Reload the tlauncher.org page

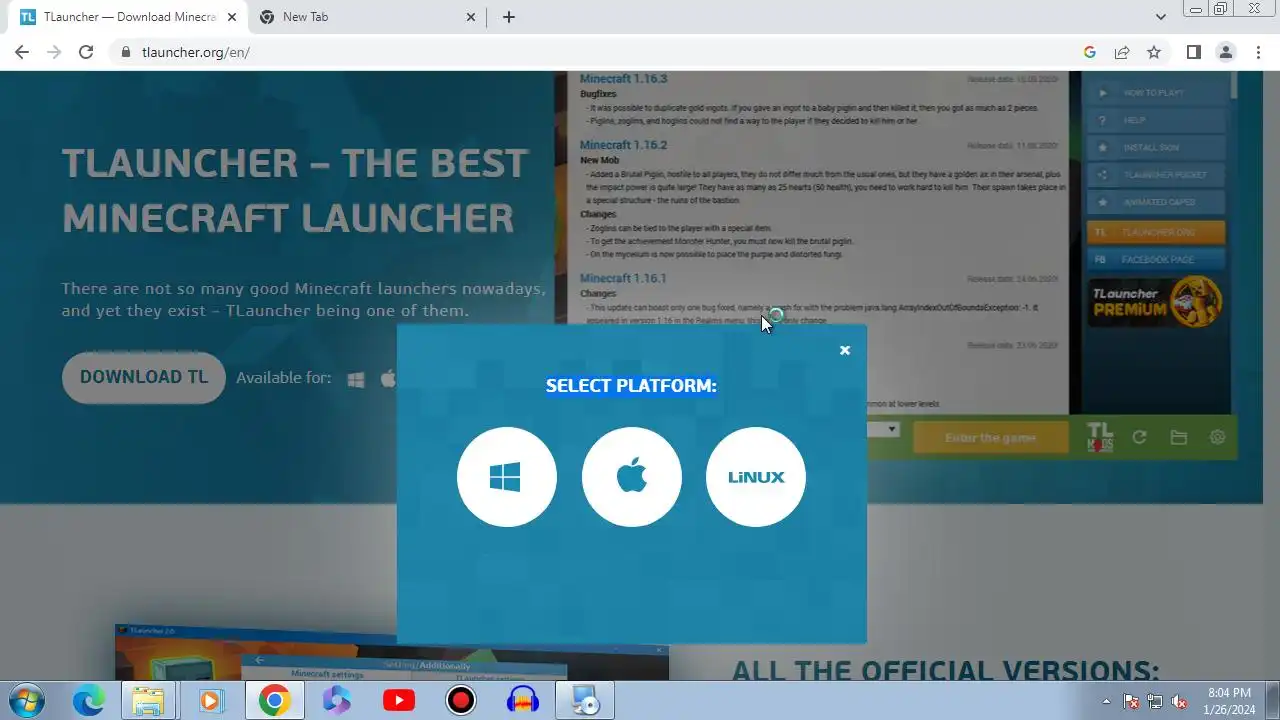click(86, 52)
